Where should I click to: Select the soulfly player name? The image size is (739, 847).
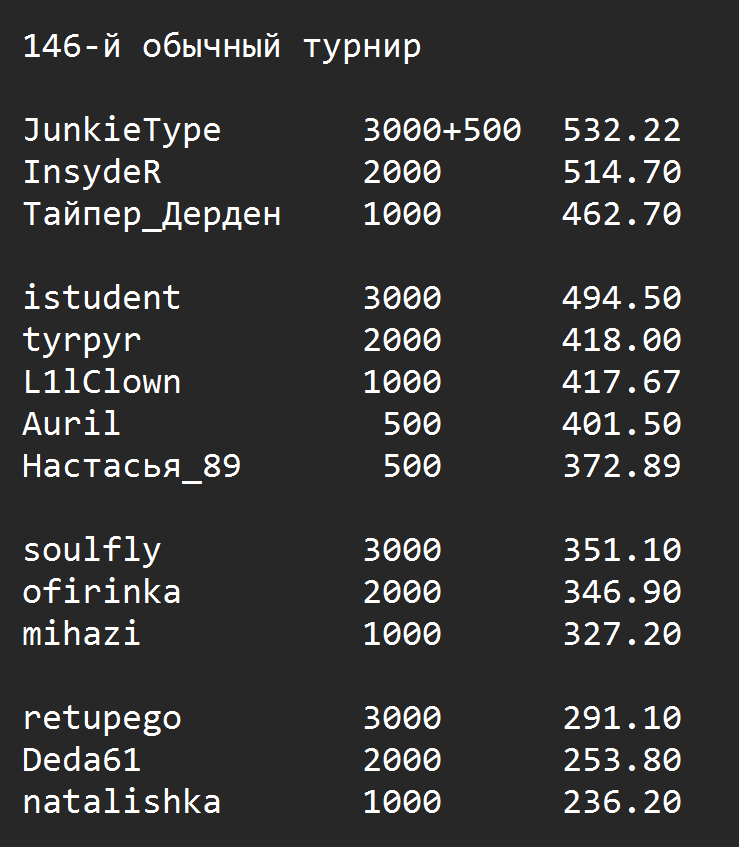(x=91, y=550)
